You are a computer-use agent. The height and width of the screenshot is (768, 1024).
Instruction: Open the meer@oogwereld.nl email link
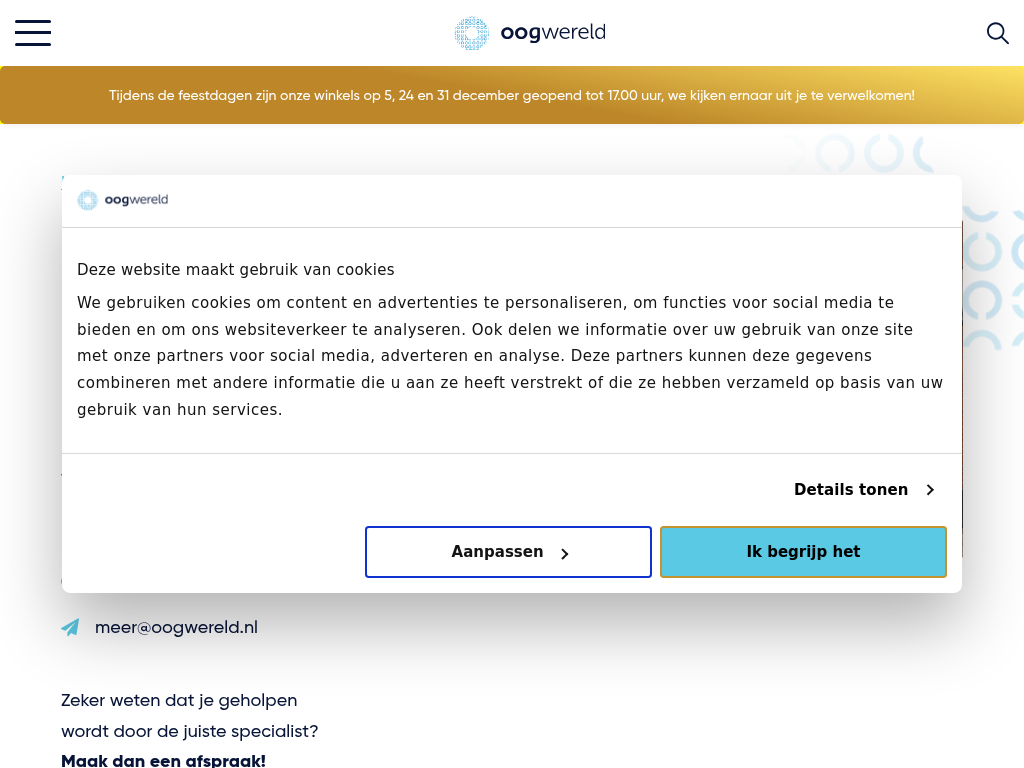pyautogui.click(x=176, y=628)
